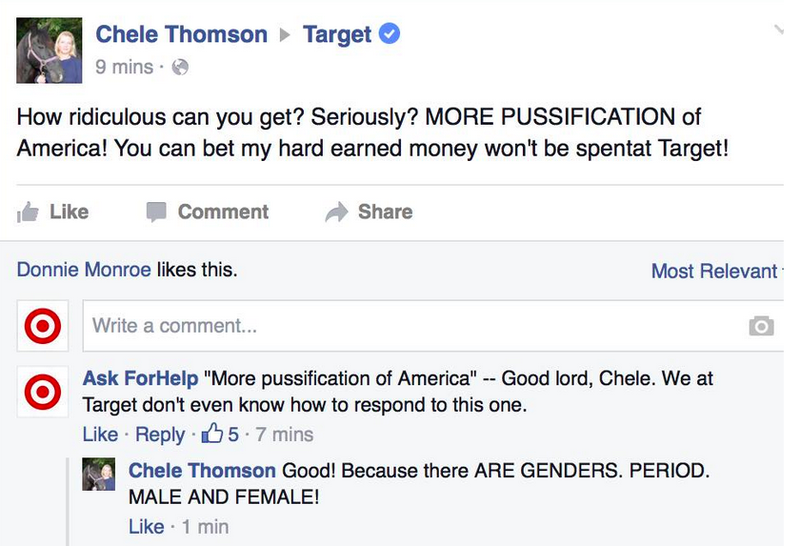
Task: Open Chele Thomson's post profile photo
Action: pyautogui.click(x=49, y=50)
